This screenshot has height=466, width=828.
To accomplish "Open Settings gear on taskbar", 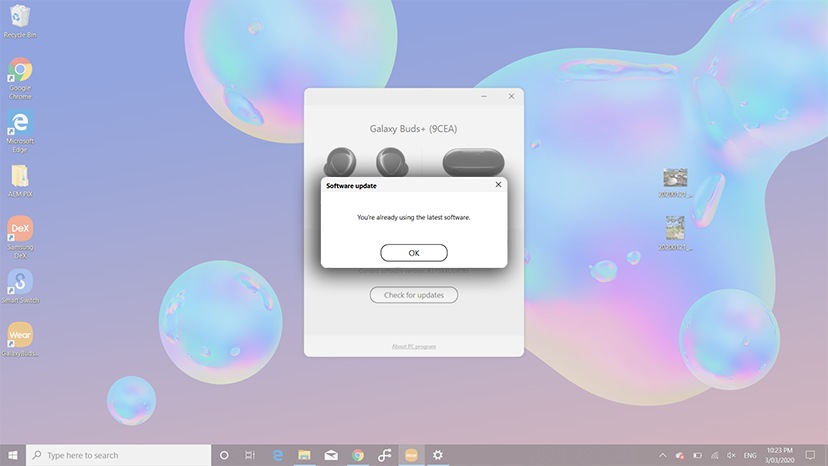I will [438, 455].
